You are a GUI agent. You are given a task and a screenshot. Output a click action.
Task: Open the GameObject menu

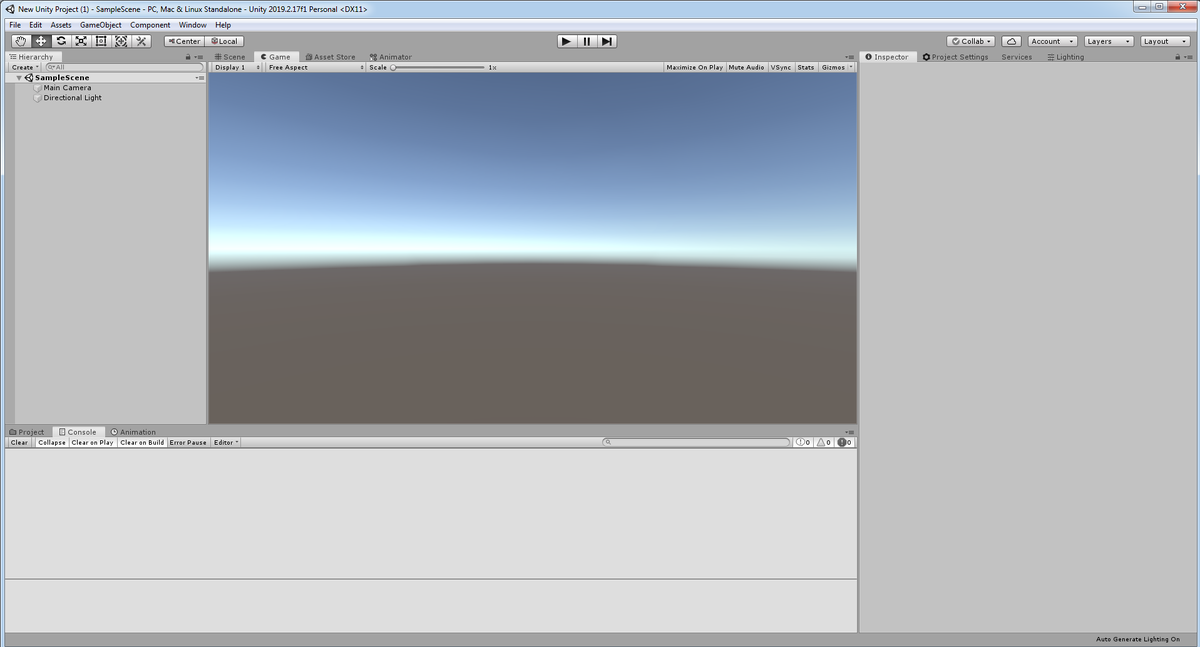[x=101, y=25]
